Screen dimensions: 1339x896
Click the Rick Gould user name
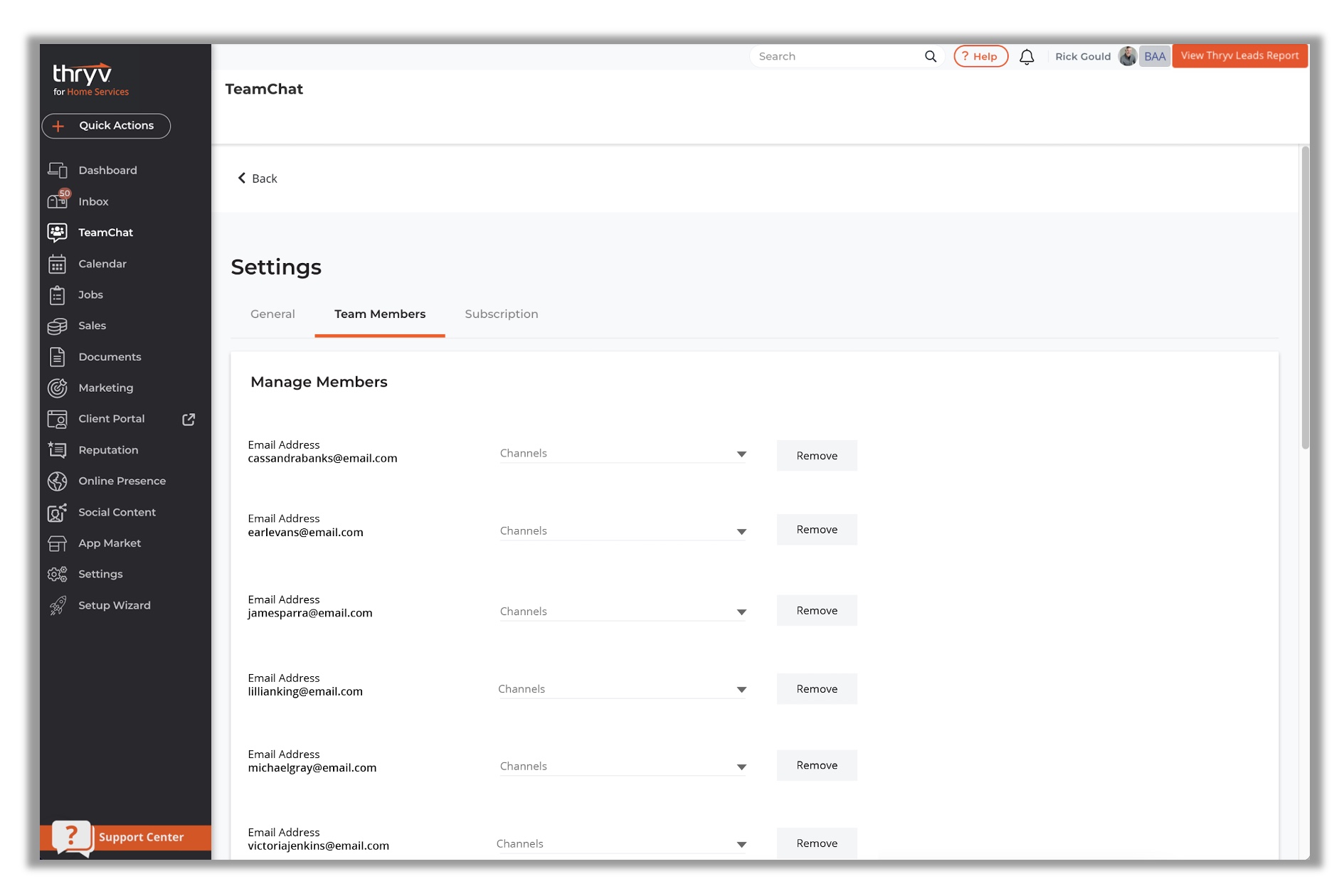point(1083,57)
